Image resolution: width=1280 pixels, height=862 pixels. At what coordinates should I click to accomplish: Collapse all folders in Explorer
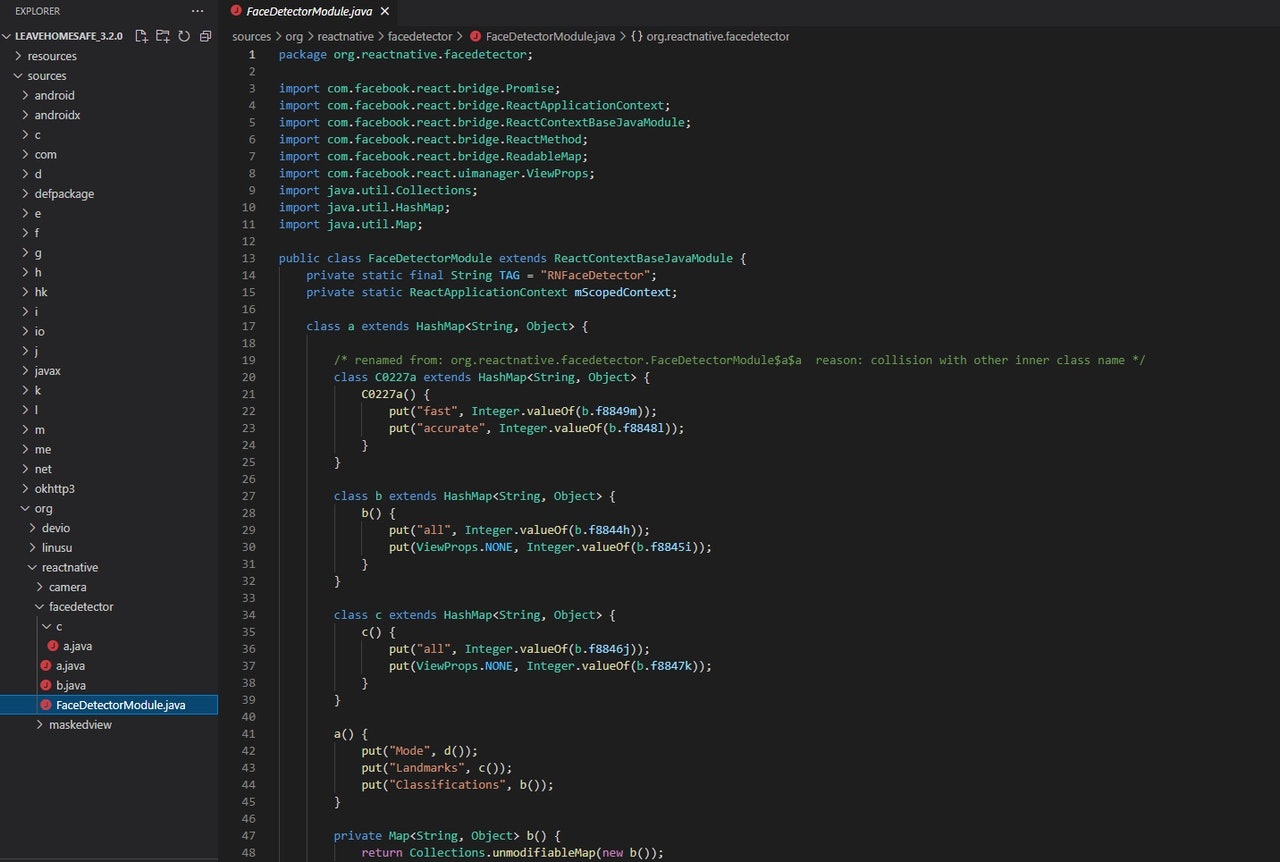205,36
